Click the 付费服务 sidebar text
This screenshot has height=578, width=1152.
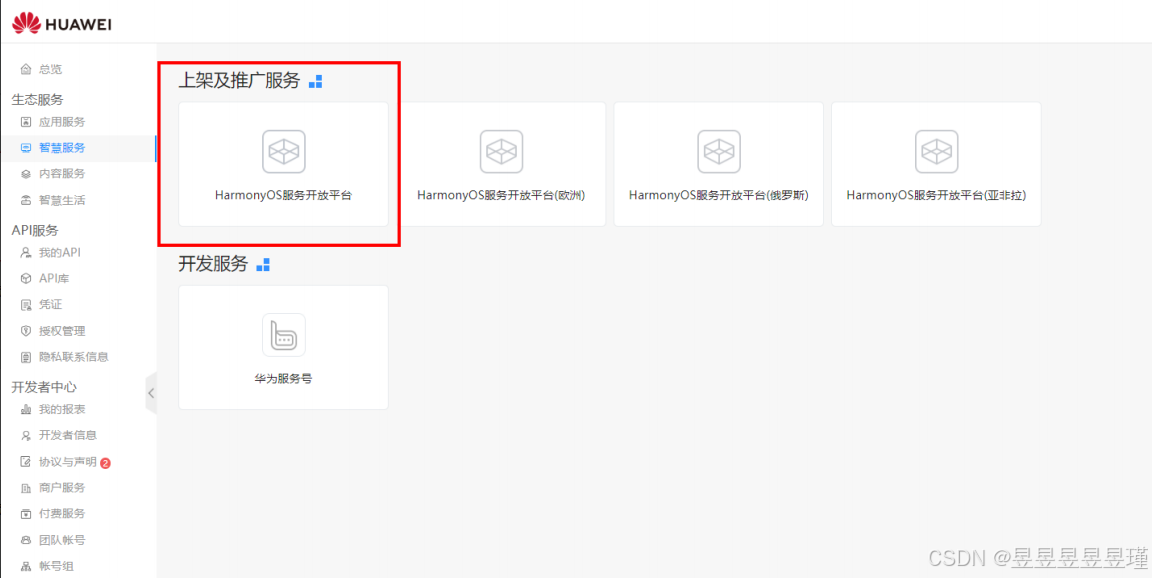pos(62,513)
